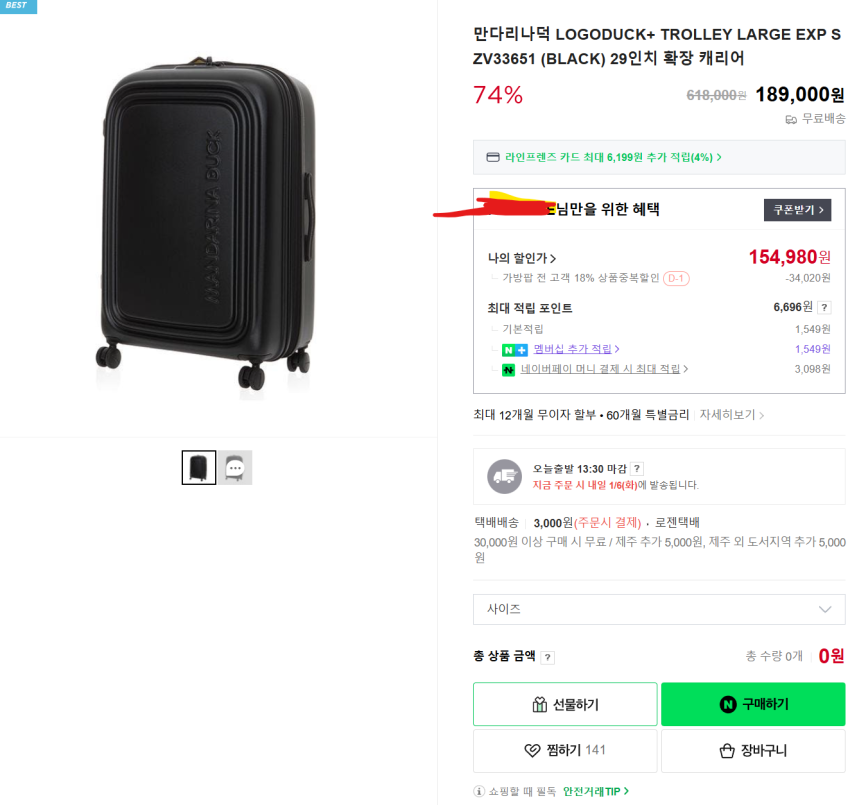Click the delivery truck circle icon
Screen dimensions: 850x805
pyautogui.click(x=504, y=476)
